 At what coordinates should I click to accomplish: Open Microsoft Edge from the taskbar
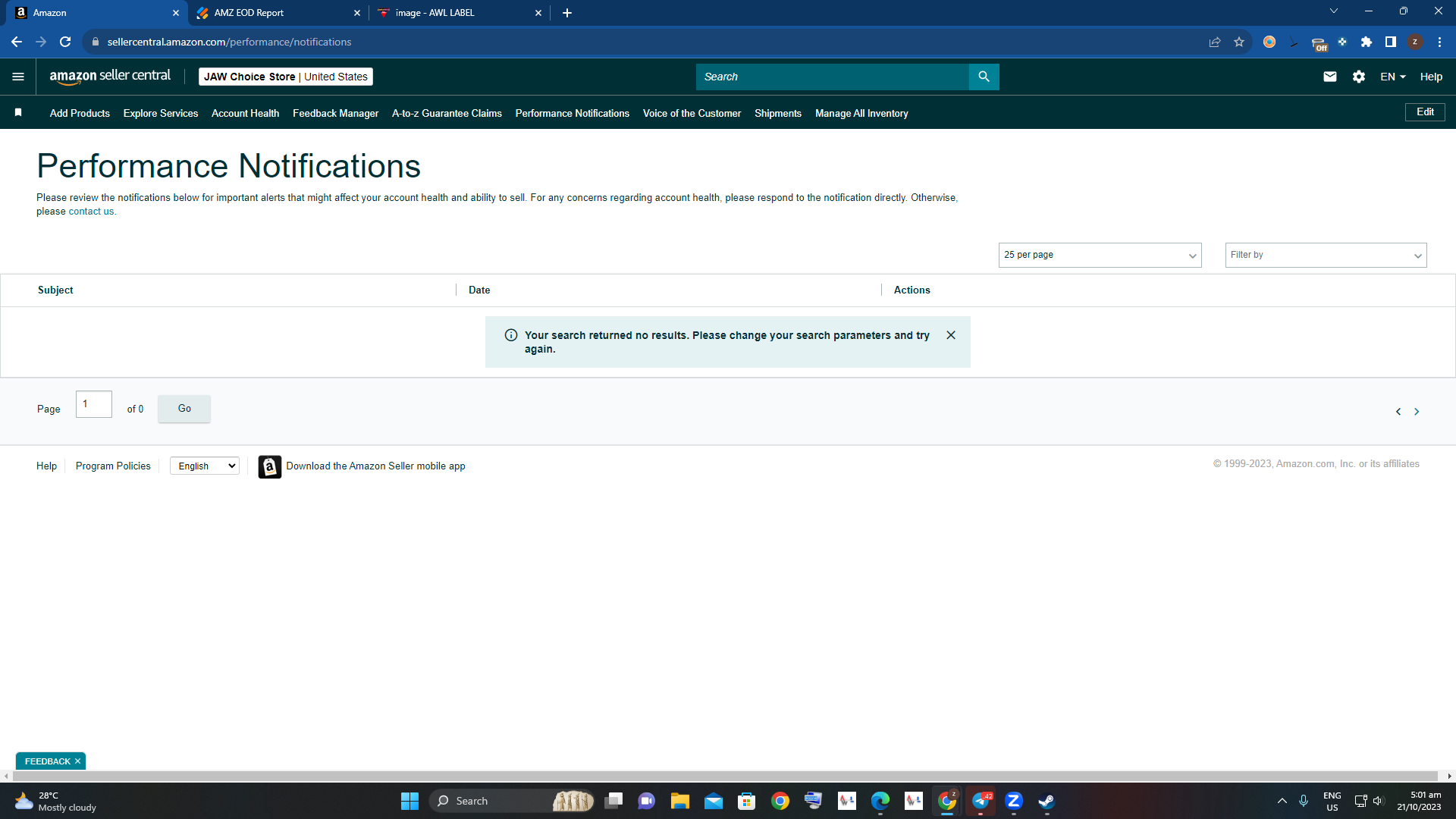[880, 801]
